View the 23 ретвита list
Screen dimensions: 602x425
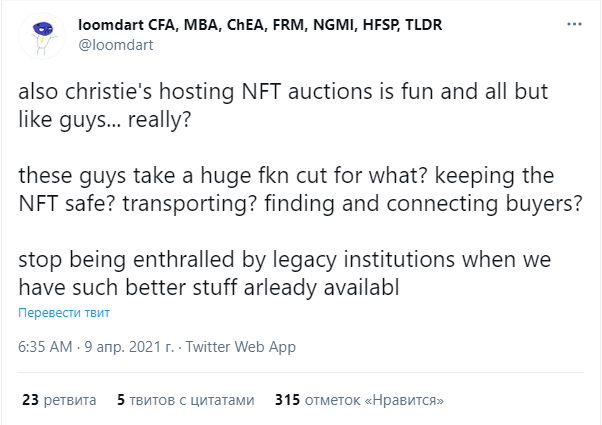pyautogui.click(x=59, y=400)
